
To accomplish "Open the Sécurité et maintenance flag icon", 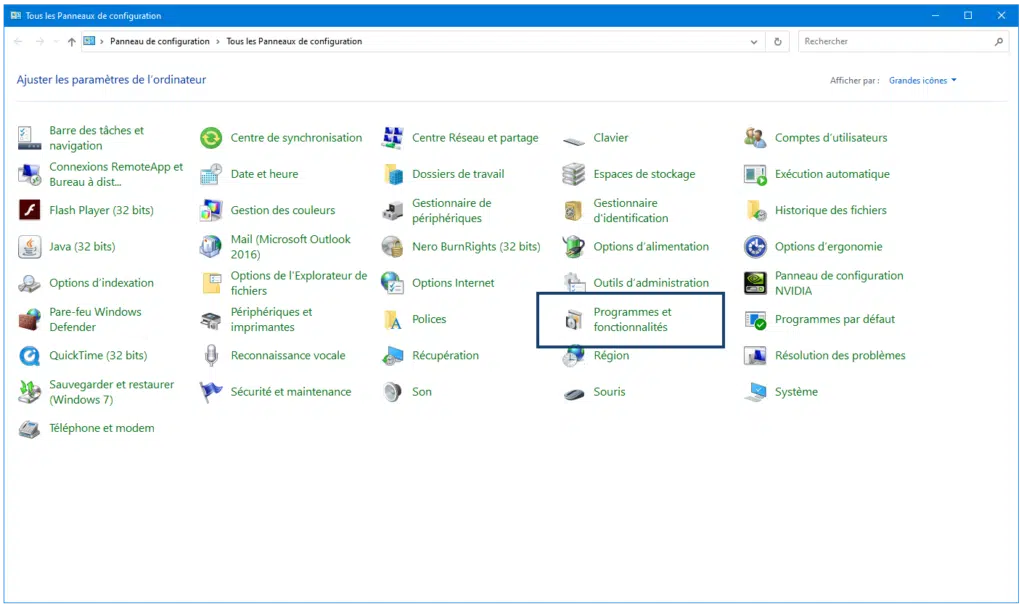I will coord(211,392).
